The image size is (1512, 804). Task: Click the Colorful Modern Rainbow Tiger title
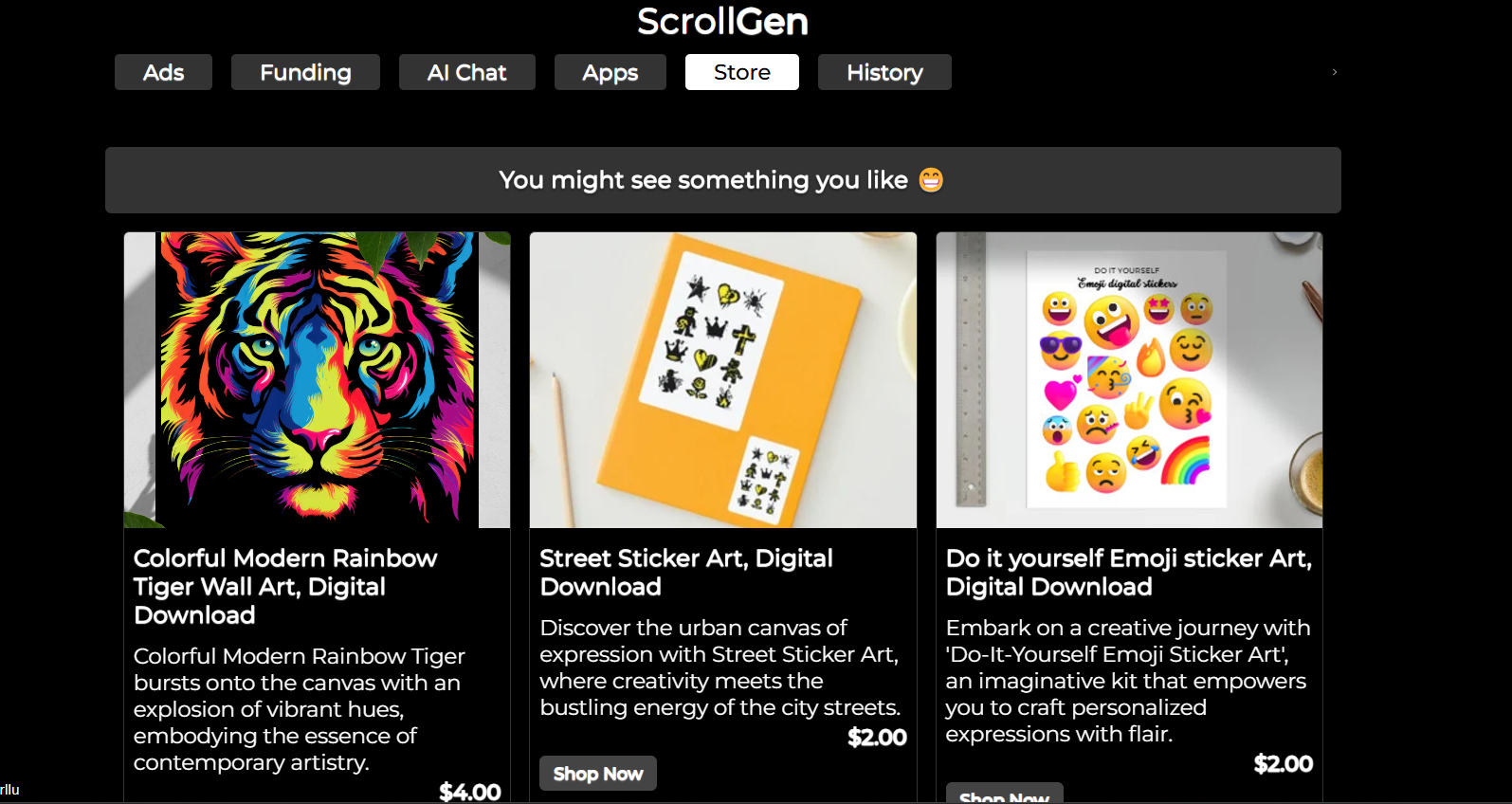pos(284,586)
